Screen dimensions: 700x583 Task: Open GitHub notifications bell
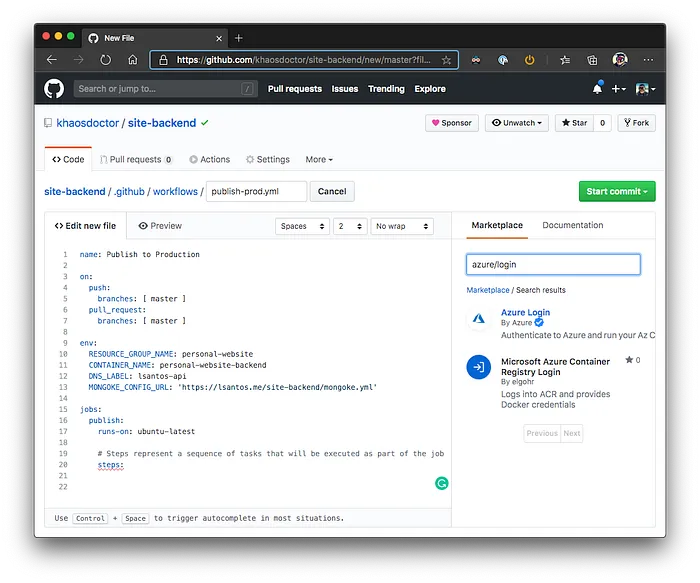click(597, 88)
